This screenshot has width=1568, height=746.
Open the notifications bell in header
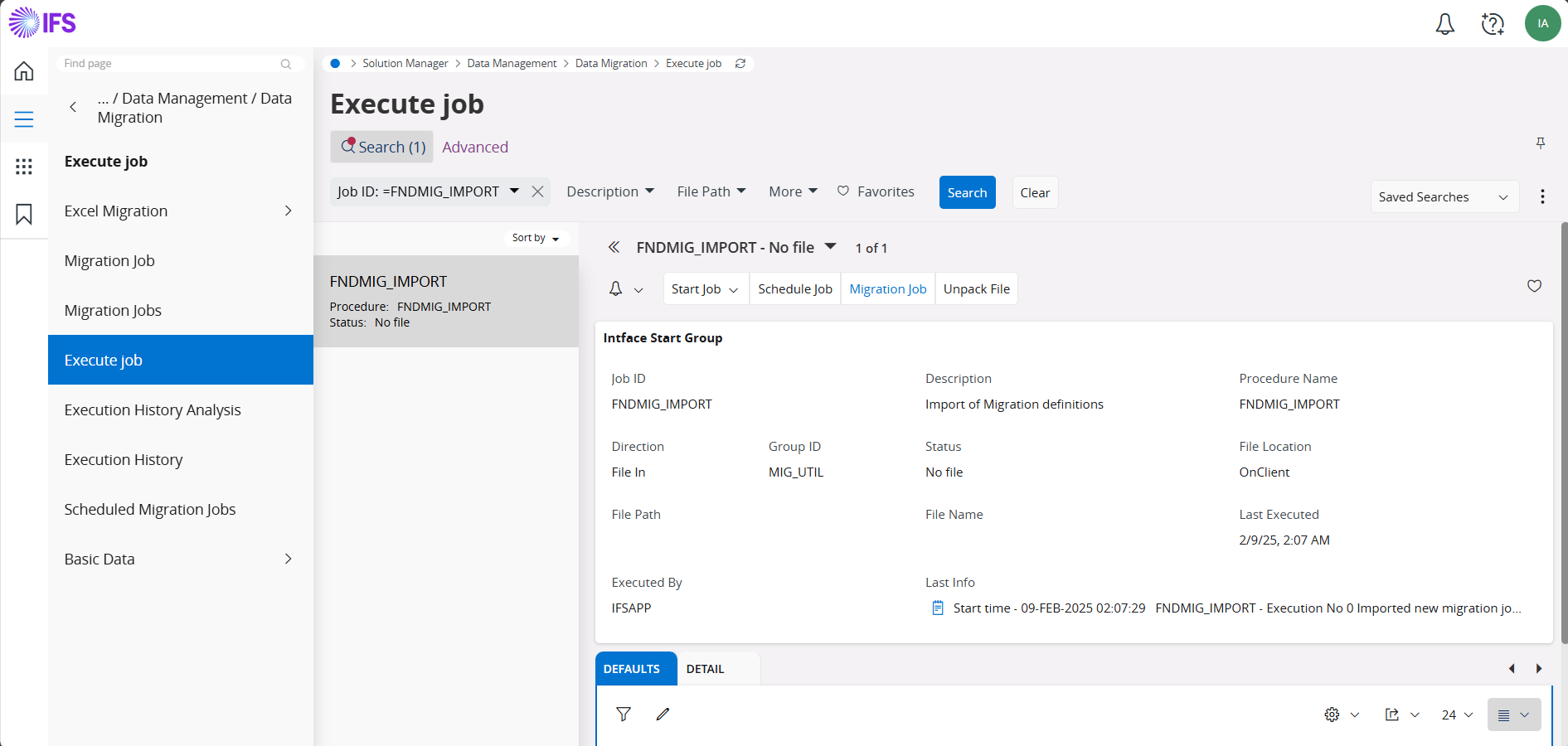pos(1444,24)
